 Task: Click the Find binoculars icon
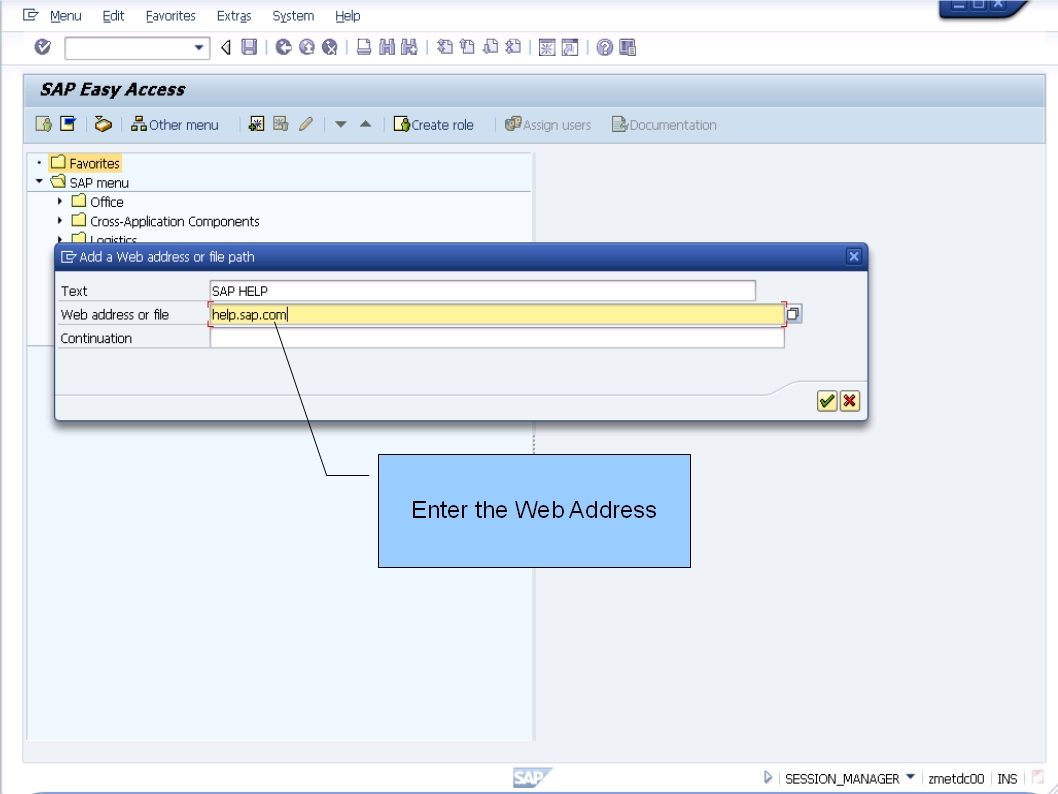click(x=387, y=47)
